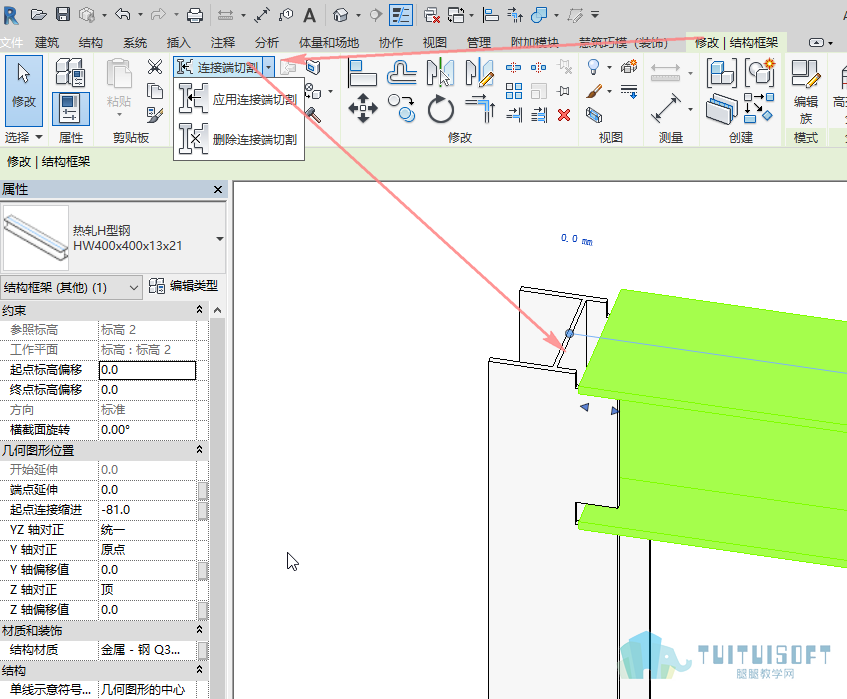Open the Print icon in quick access
847x699 pixels.
(x=194, y=15)
